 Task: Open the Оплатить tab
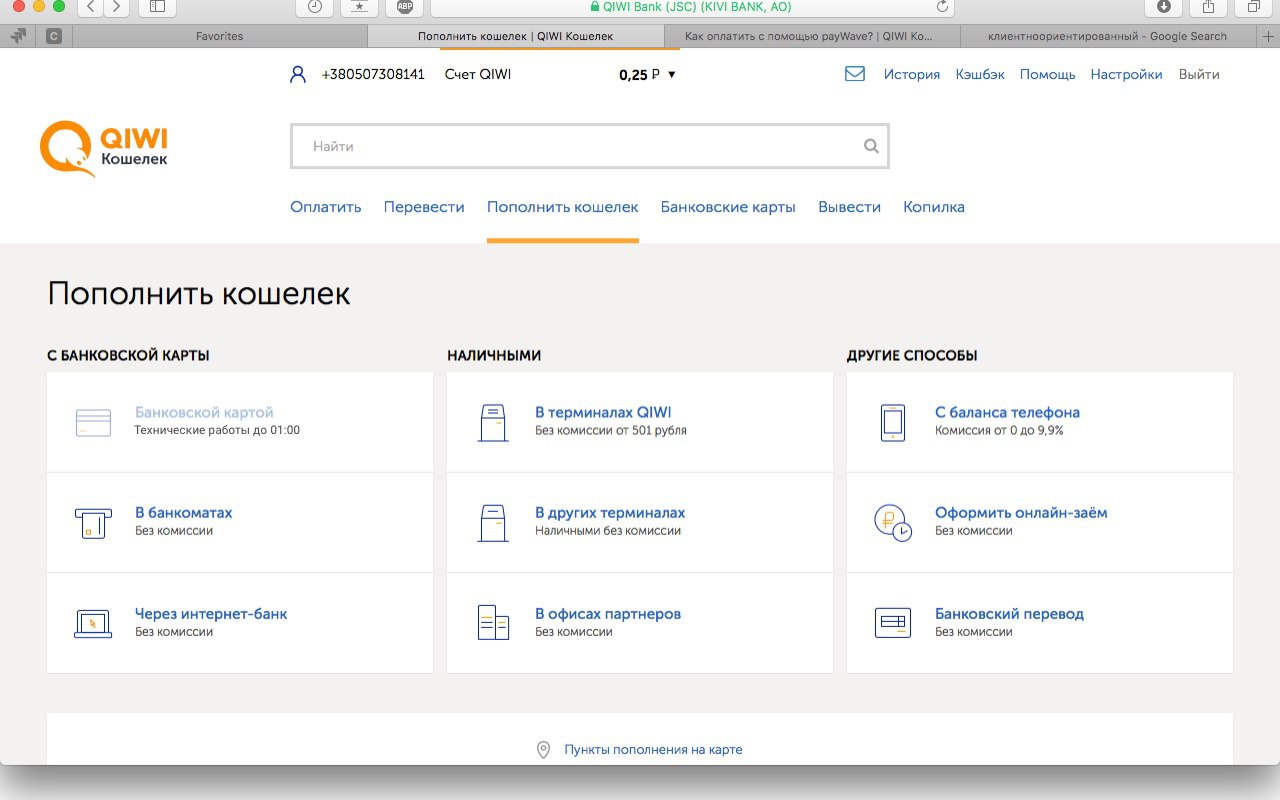tap(325, 207)
